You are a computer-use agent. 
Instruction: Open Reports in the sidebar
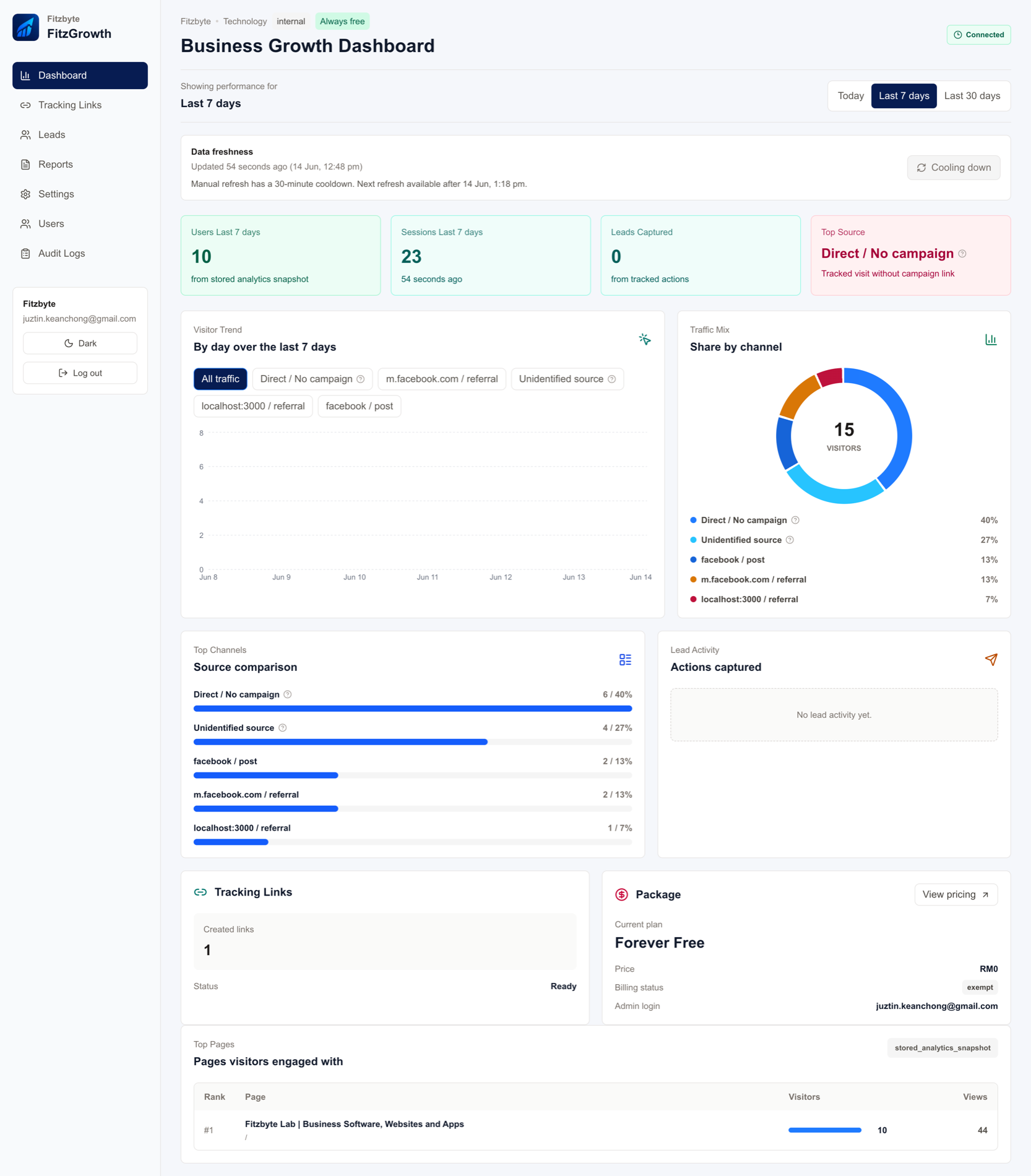coord(80,165)
